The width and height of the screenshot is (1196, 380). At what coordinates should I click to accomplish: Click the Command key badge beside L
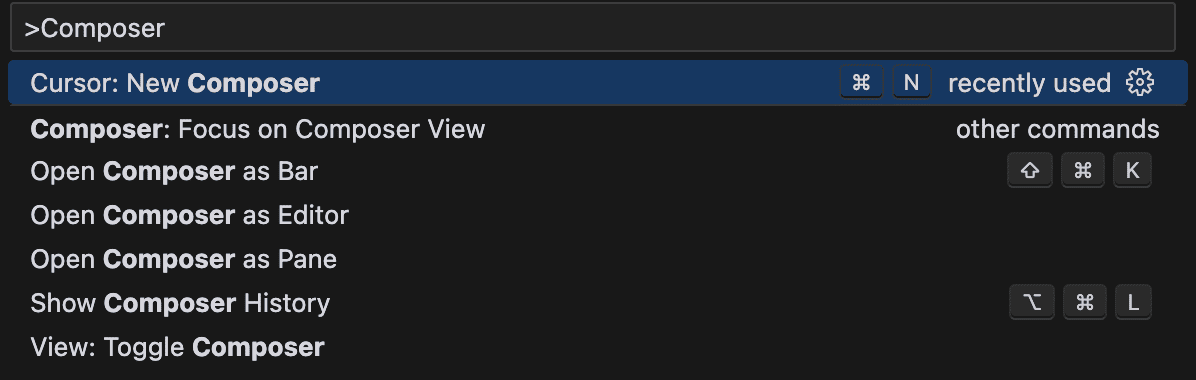1085,302
